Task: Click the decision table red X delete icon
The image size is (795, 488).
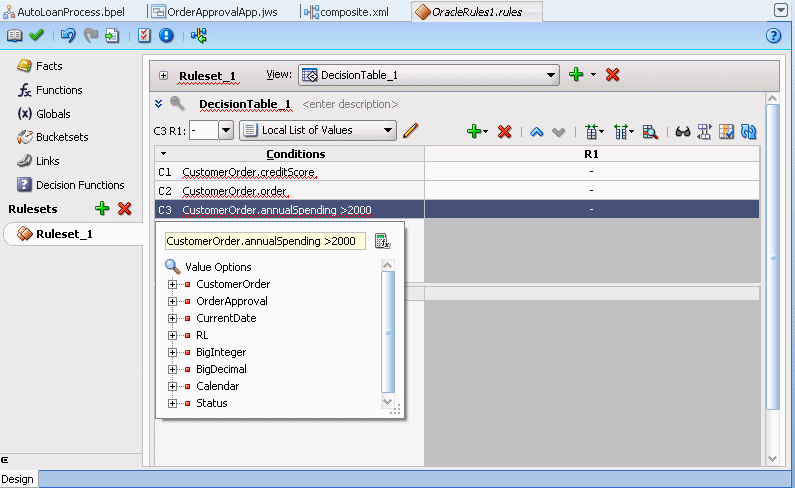Action: pyautogui.click(x=504, y=131)
